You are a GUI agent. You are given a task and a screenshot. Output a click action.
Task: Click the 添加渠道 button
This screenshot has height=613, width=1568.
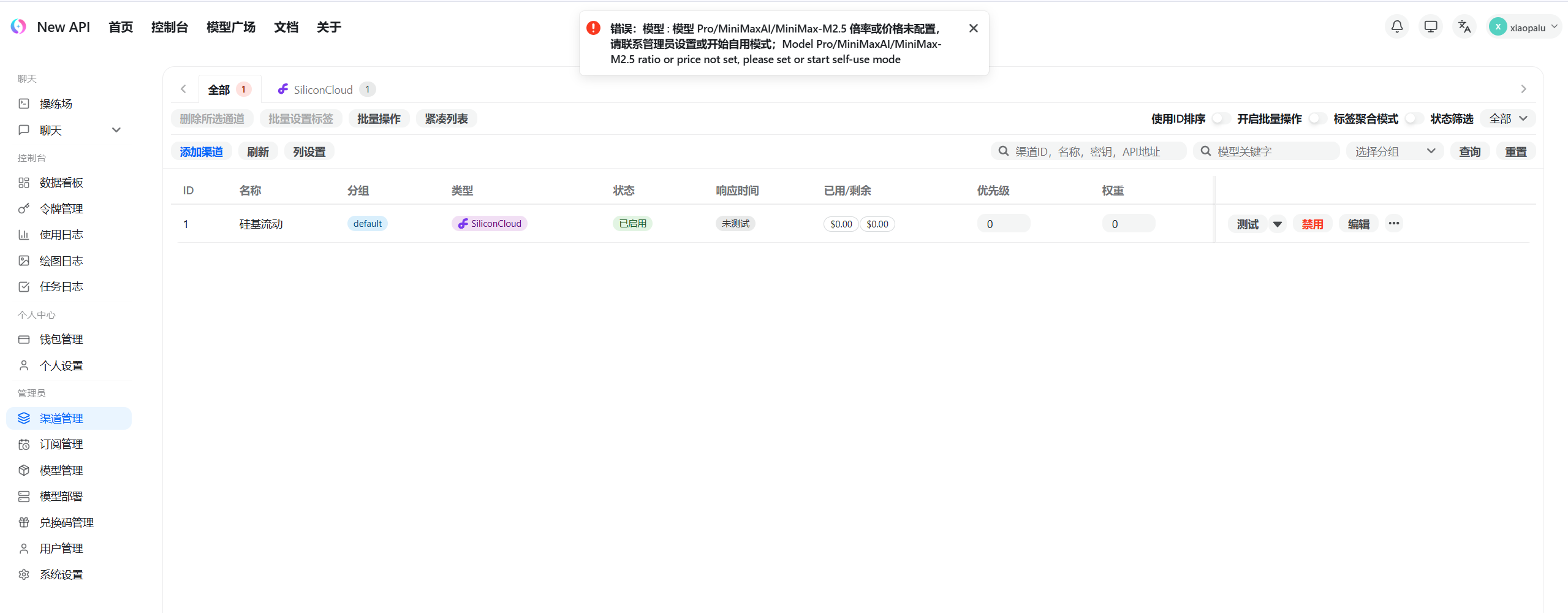click(x=201, y=151)
